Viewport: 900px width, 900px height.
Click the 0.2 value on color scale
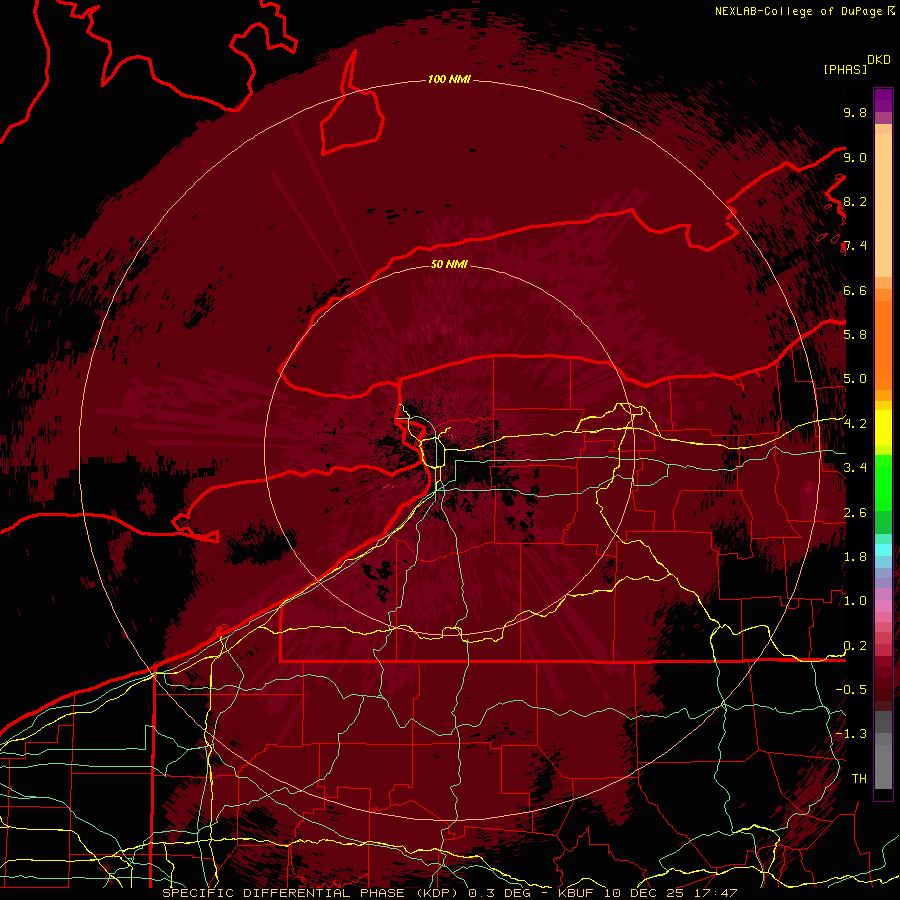(x=855, y=645)
